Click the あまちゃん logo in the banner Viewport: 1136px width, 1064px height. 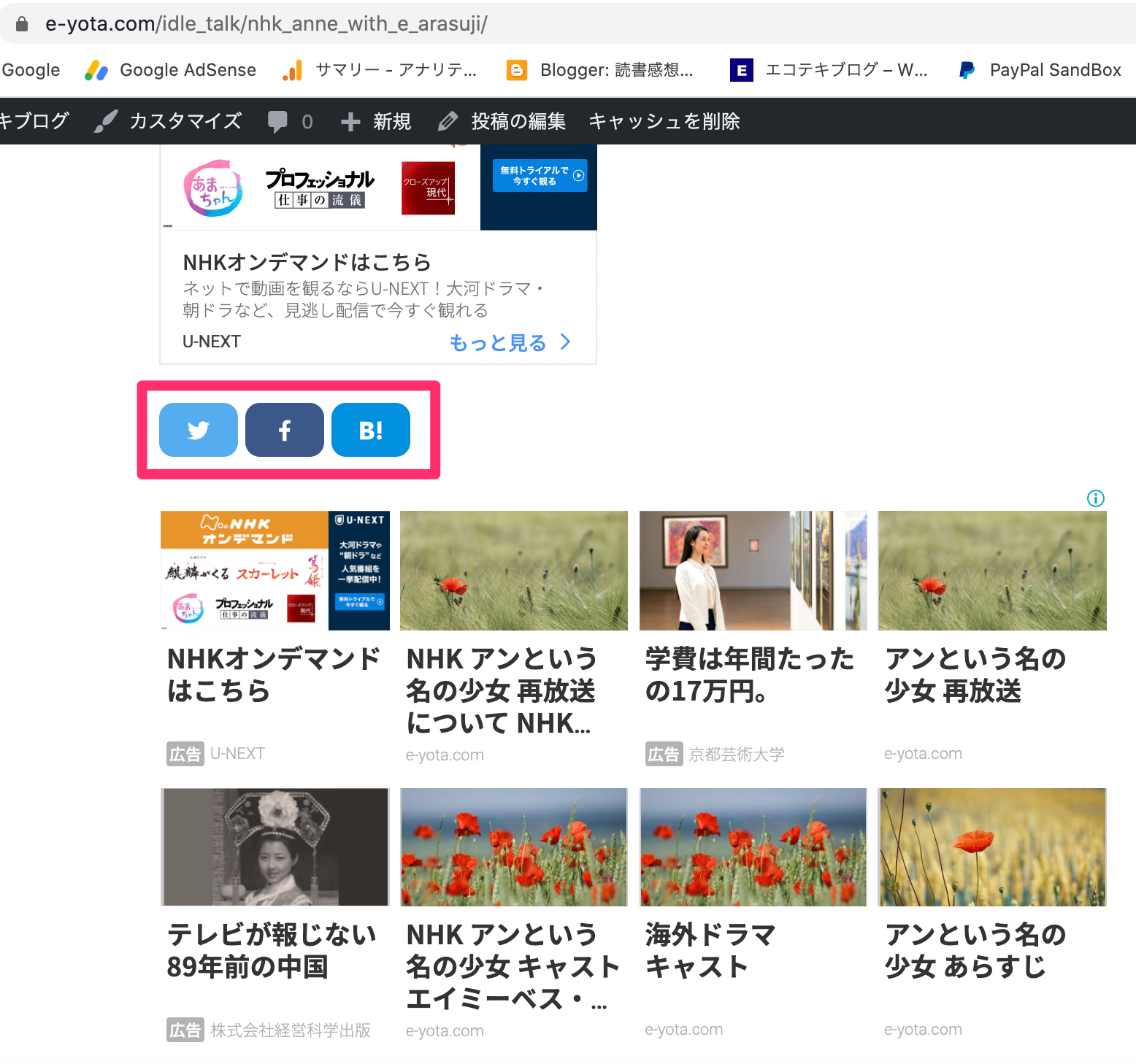212,188
